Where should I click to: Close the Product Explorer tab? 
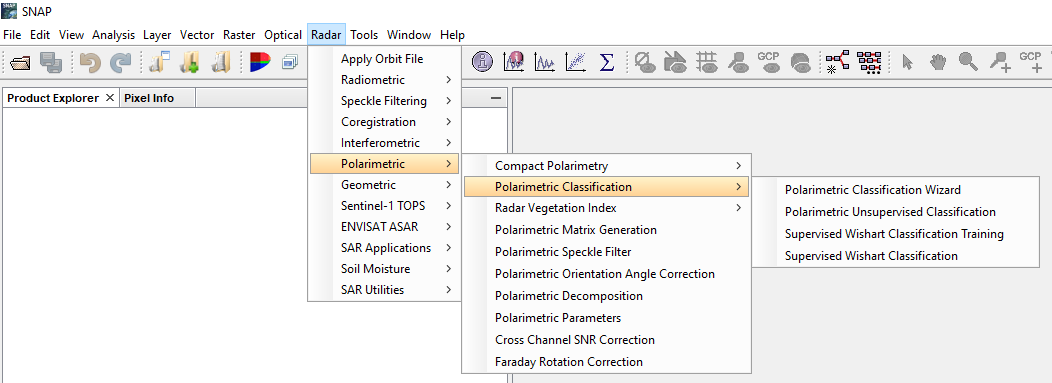[x=110, y=98]
